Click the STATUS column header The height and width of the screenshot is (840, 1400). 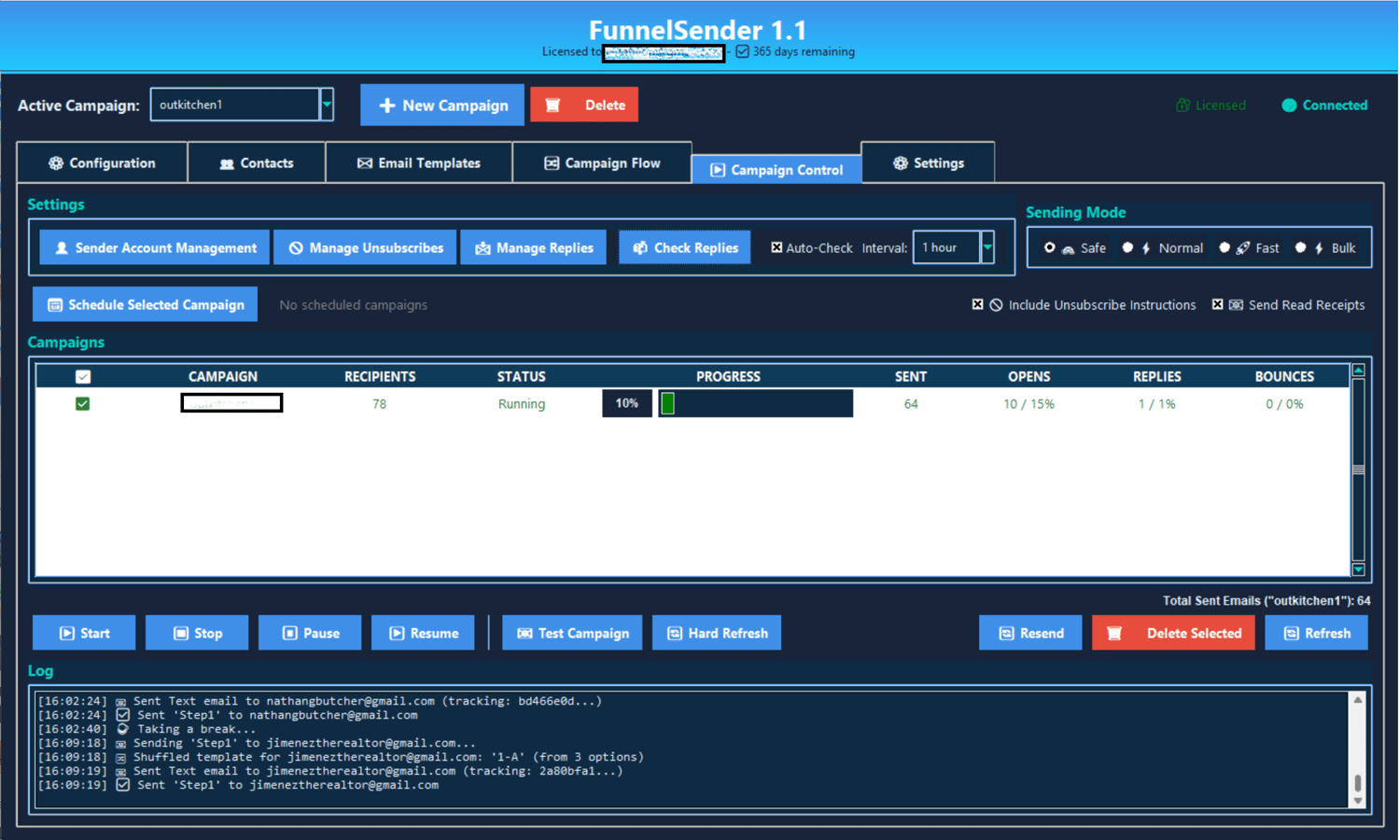522,377
